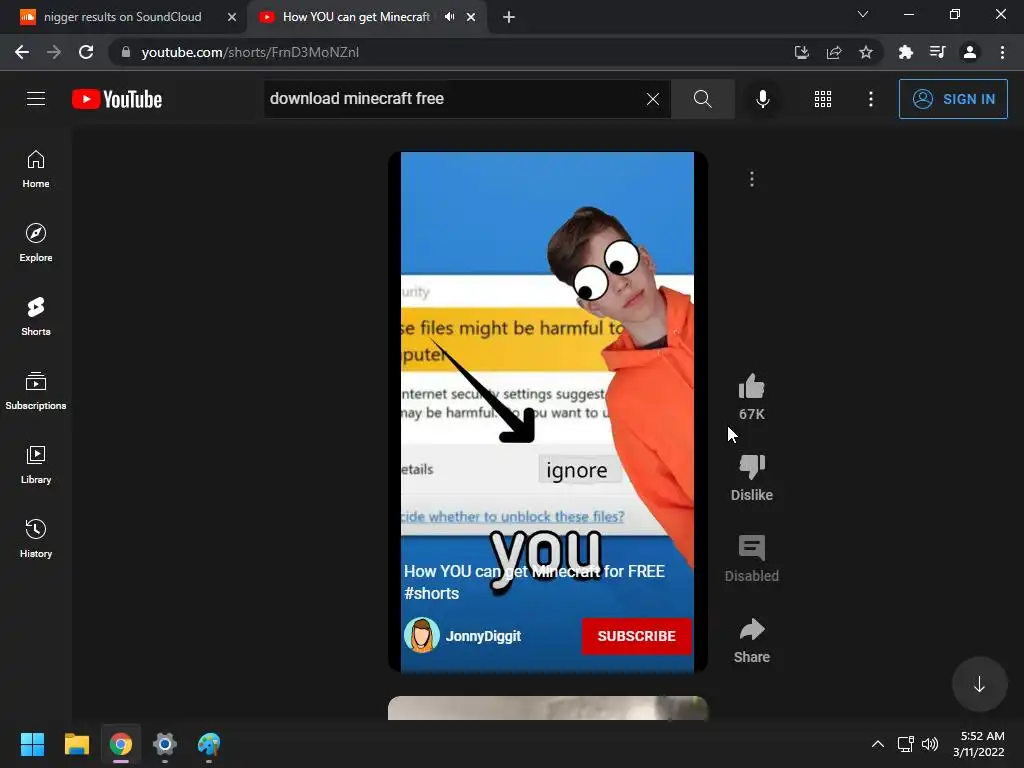Close the YouTube tab
Viewport: 1024px width, 768px height.
click(x=471, y=17)
